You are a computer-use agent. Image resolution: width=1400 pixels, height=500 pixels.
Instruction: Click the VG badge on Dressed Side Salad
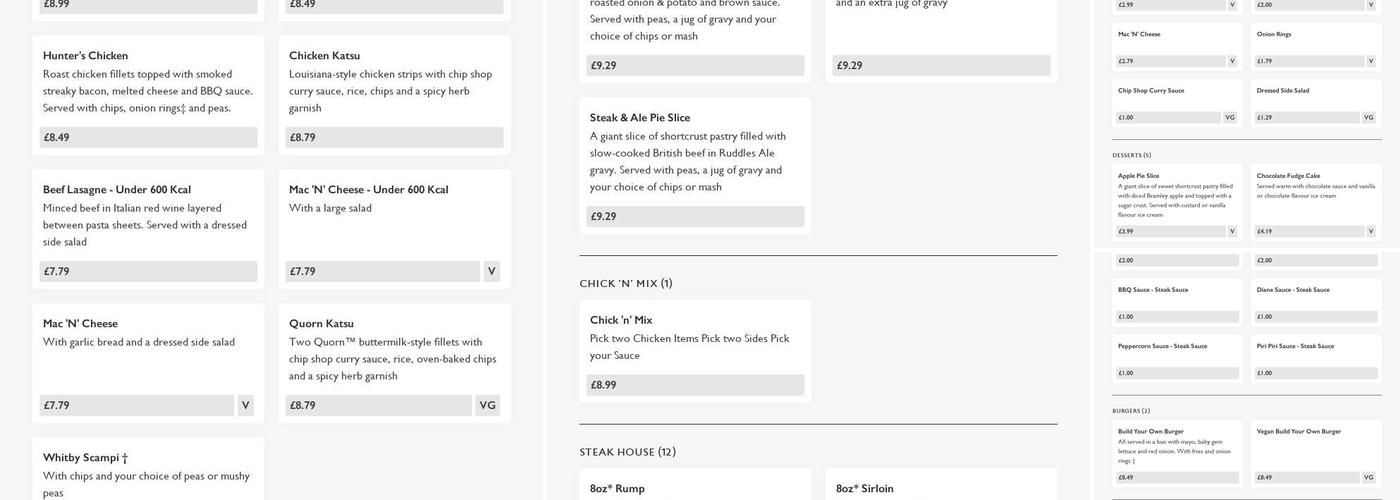tap(1368, 117)
